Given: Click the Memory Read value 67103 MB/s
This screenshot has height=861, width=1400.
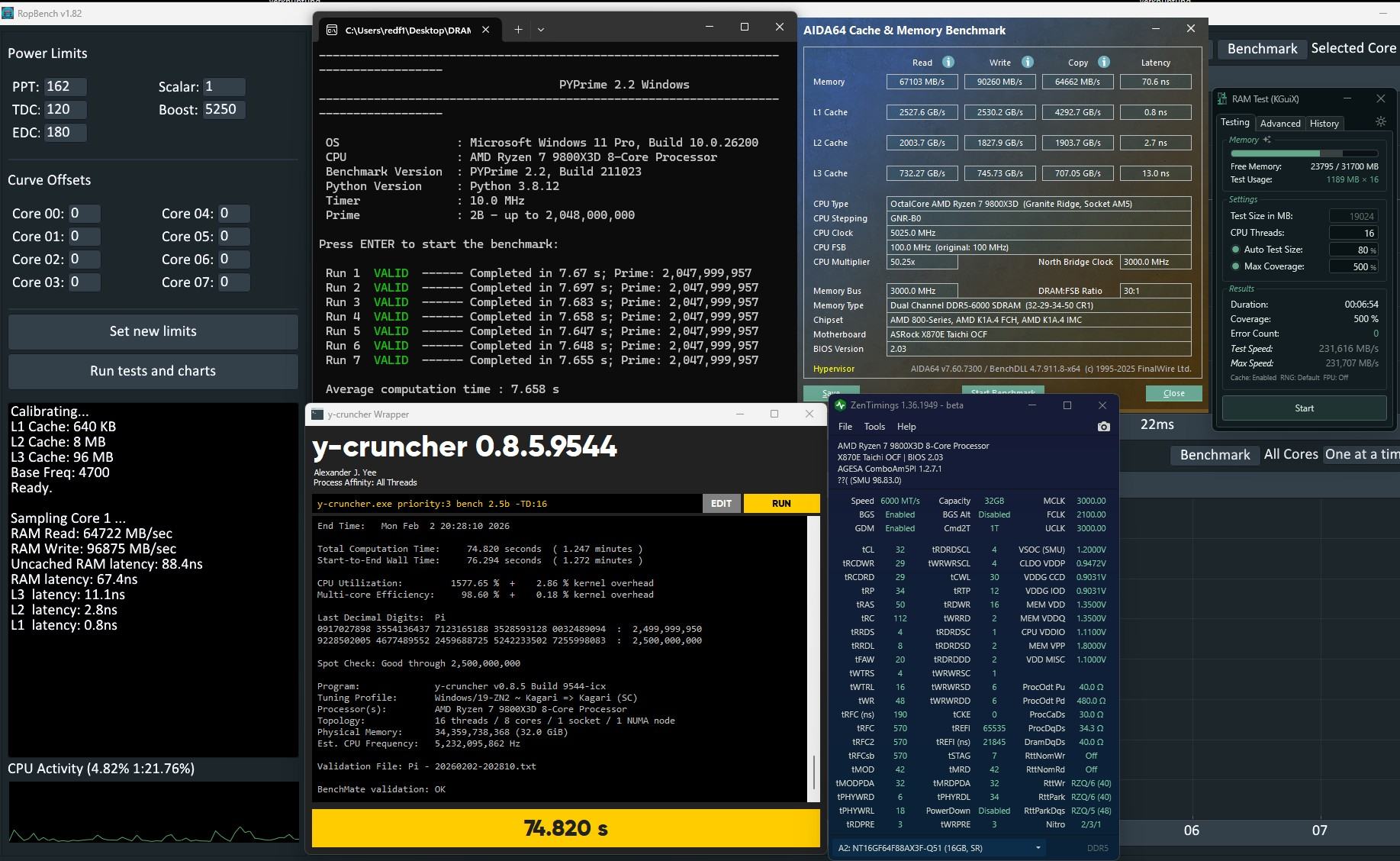Looking at the screenshot, I should pyautogui.click(x=922, y=82).
